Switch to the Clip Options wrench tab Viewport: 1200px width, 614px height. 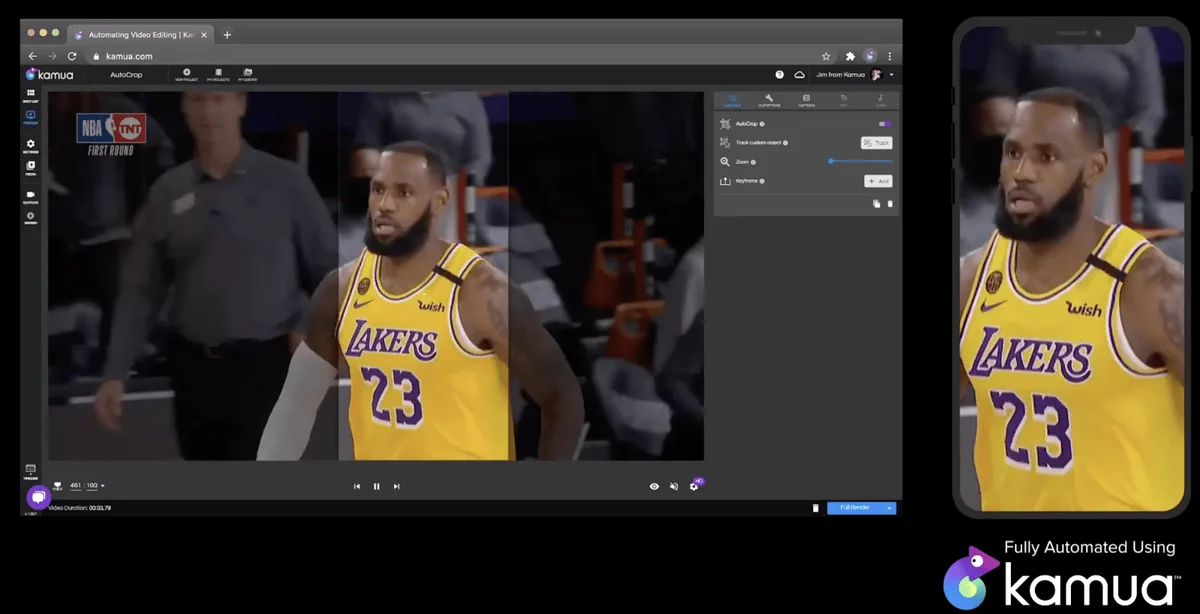pos(769,100)
